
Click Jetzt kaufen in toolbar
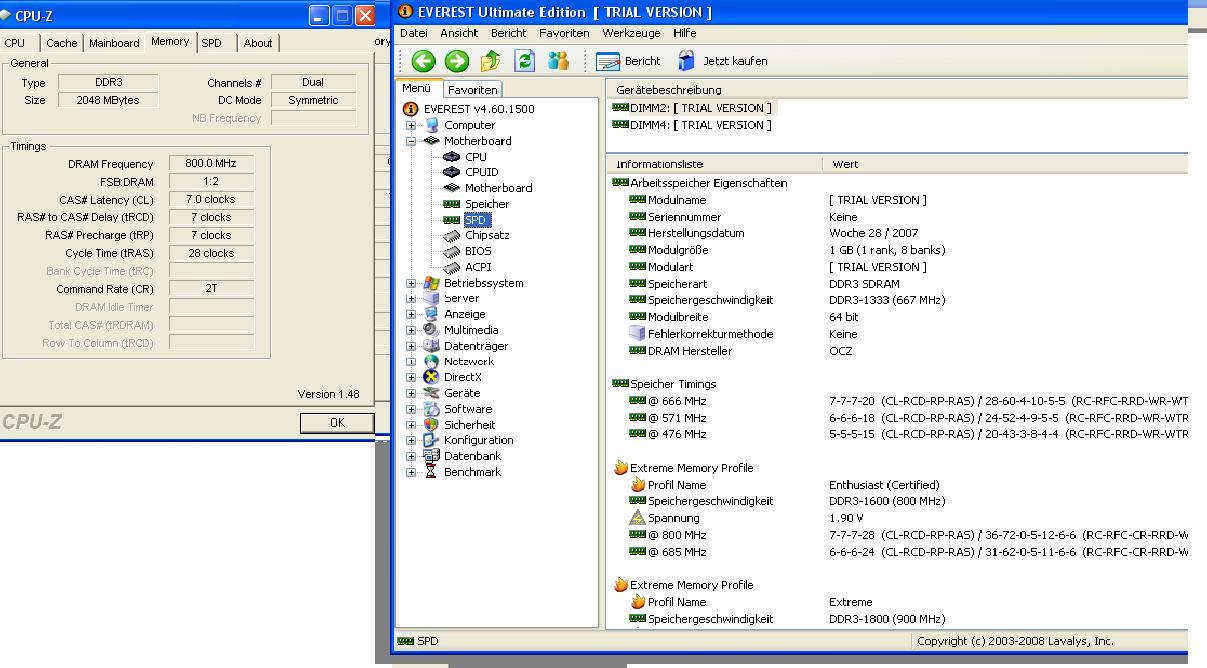point(723,61)
